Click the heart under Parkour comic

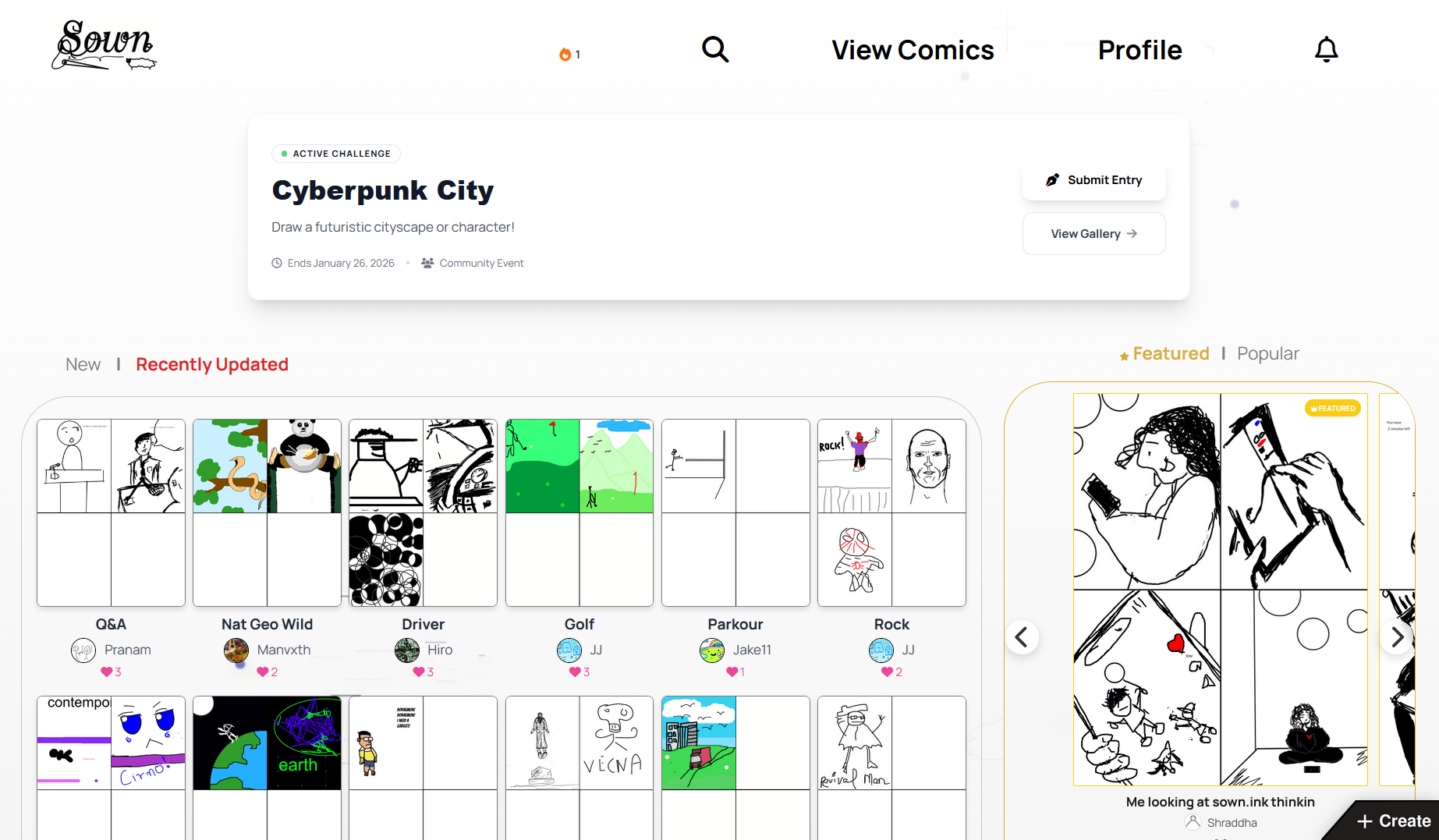(732, 672)
